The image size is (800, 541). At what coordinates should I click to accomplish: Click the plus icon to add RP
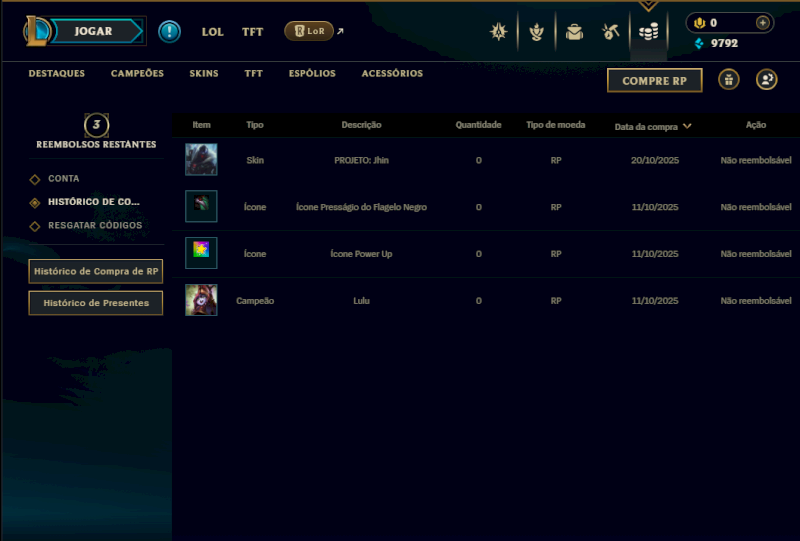click(x=762, y=23)
